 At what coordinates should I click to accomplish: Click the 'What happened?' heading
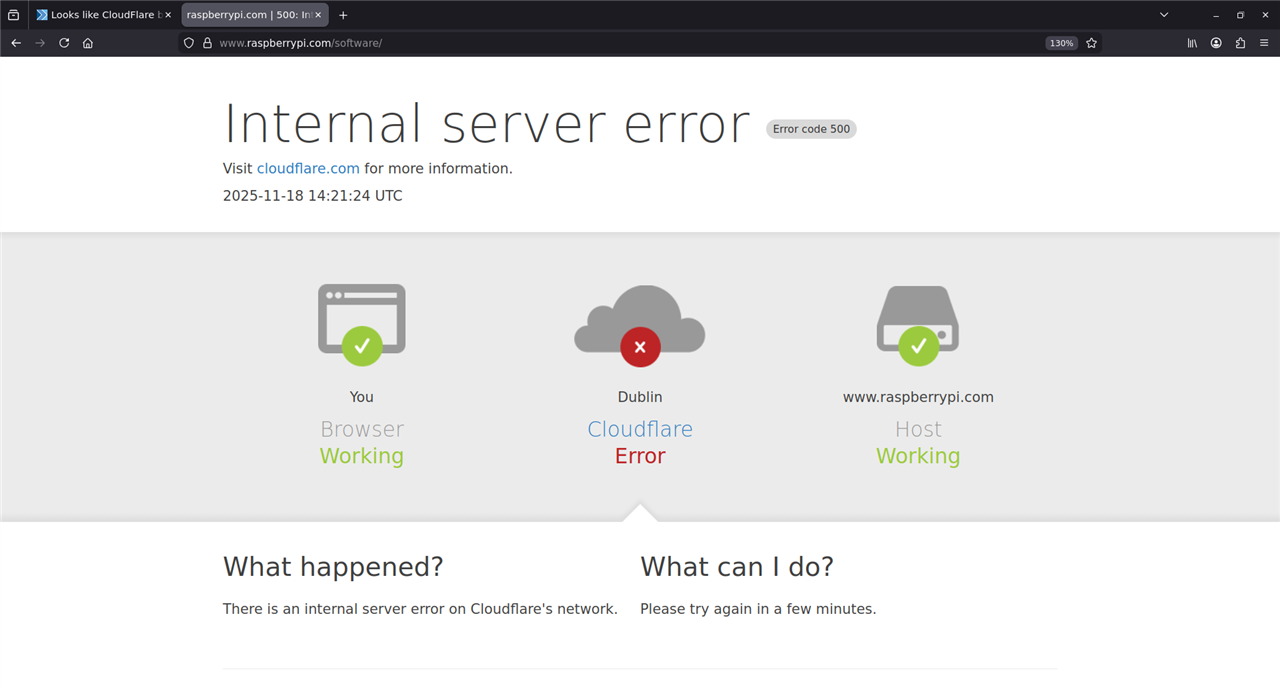click(x=333, y=567)
